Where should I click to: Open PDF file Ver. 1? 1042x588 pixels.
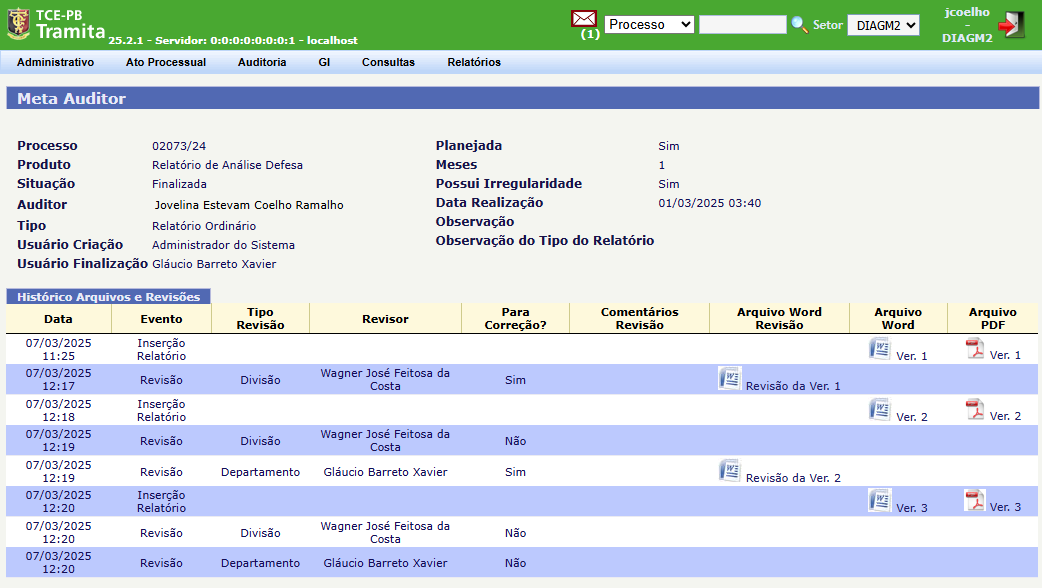[974, 349]
